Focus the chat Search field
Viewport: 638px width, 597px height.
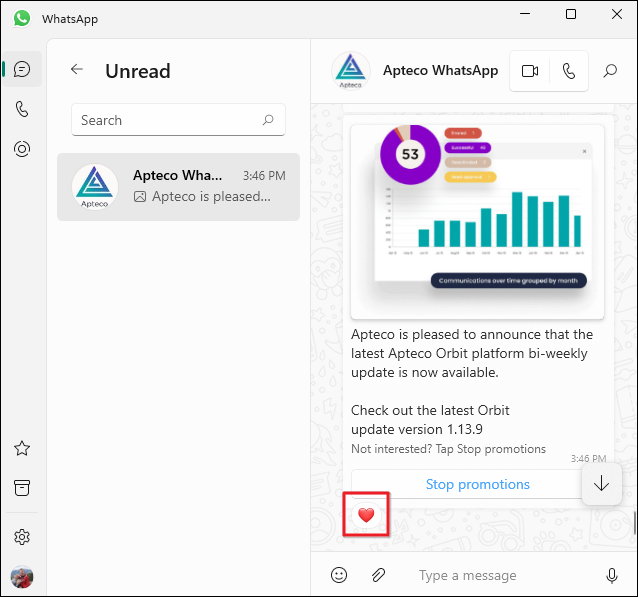click(178, 120)
